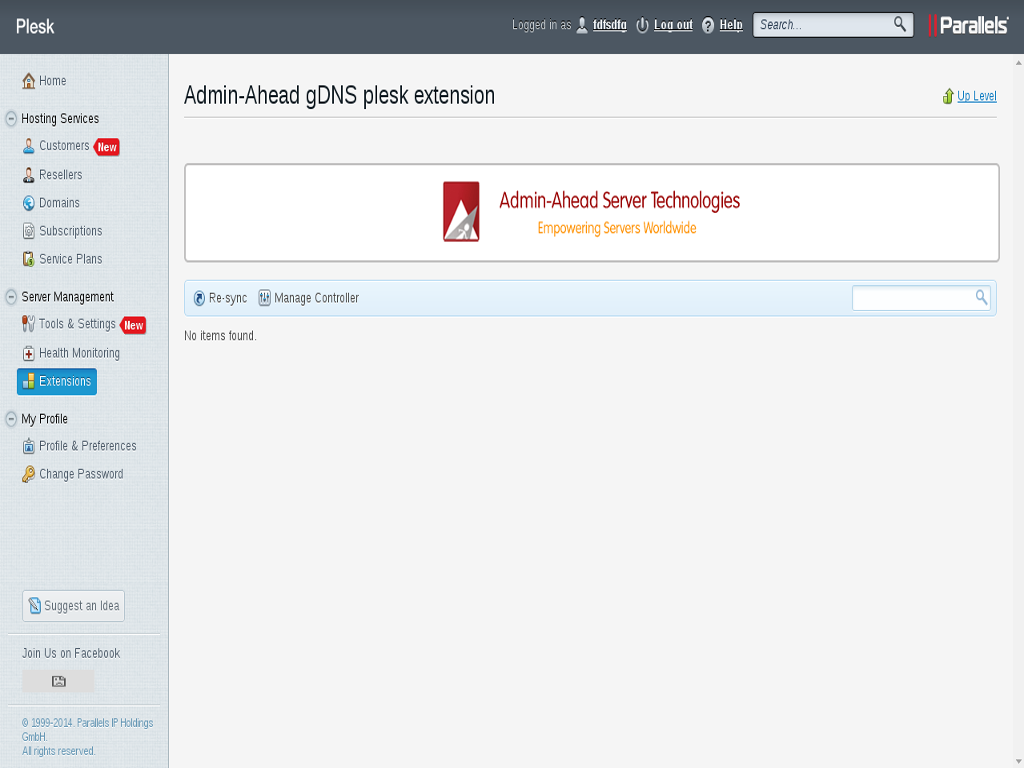The width and height of the screenshot is (1024, 768).
Task: Open the Subscriptions menu item
Action: (x=71, y=231)
